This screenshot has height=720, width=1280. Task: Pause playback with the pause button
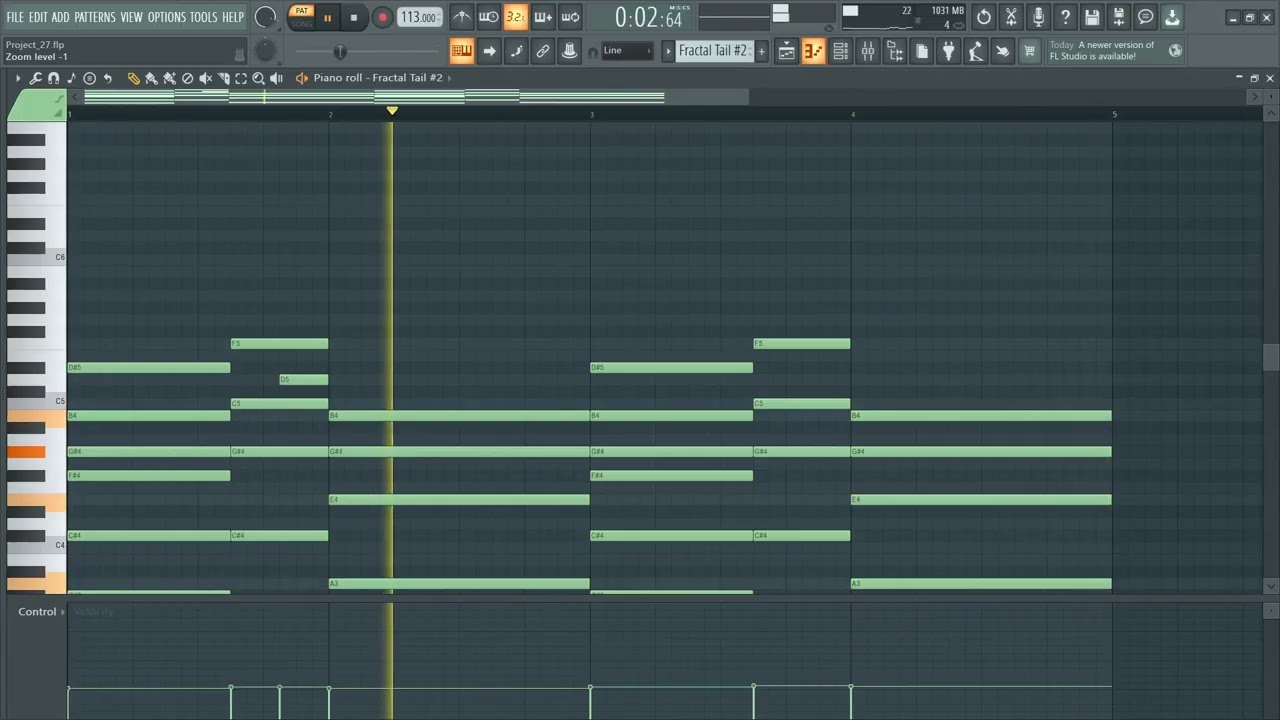pyautogui.click(x=327, y=17)
